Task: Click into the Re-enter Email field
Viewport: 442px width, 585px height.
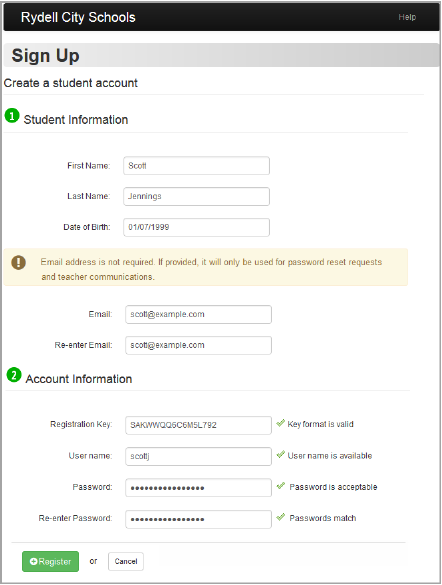Action: [x=198, y=345]
